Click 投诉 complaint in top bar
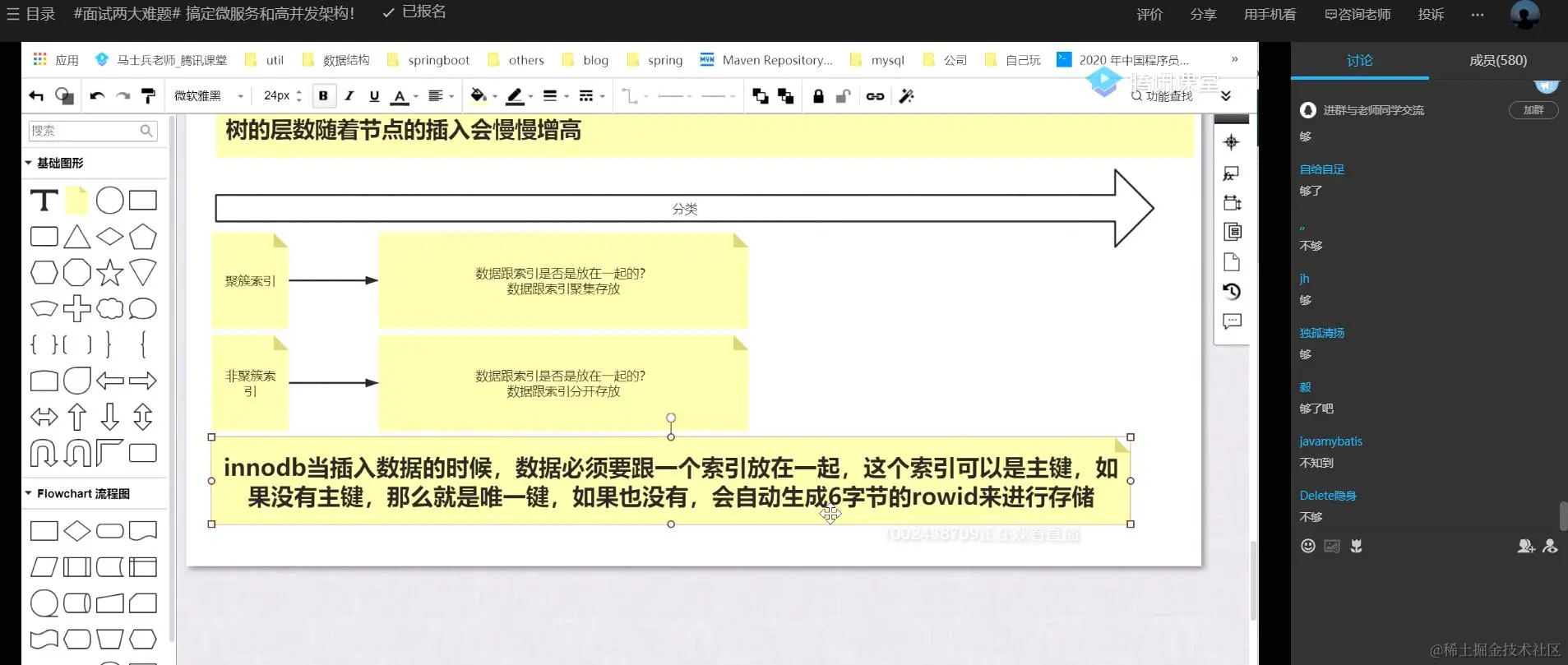The height and width of the screenshot is (665, 1568). (x=1431, y=14)
